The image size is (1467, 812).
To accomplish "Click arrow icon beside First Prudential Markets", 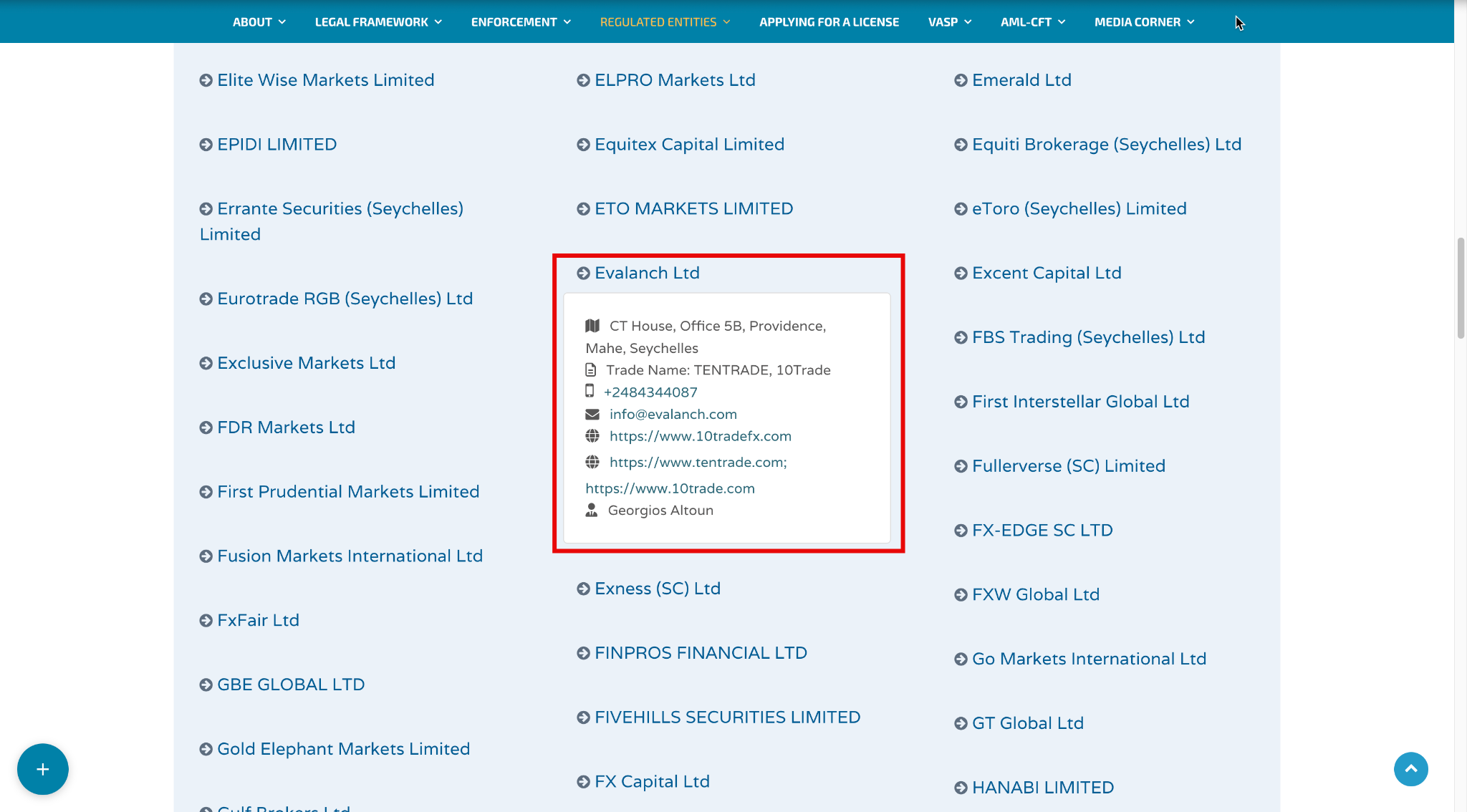I will tap(206, 493).
